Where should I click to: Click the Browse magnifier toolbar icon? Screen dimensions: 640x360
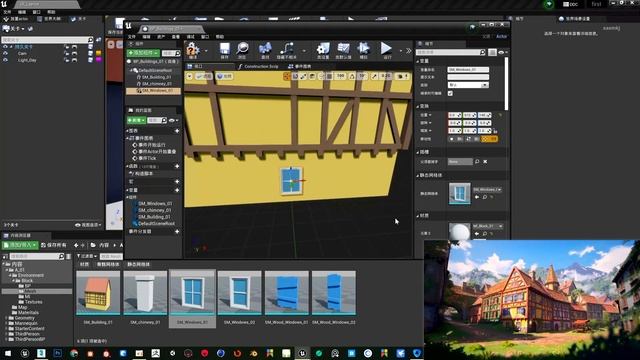click(x=242, y=49)
